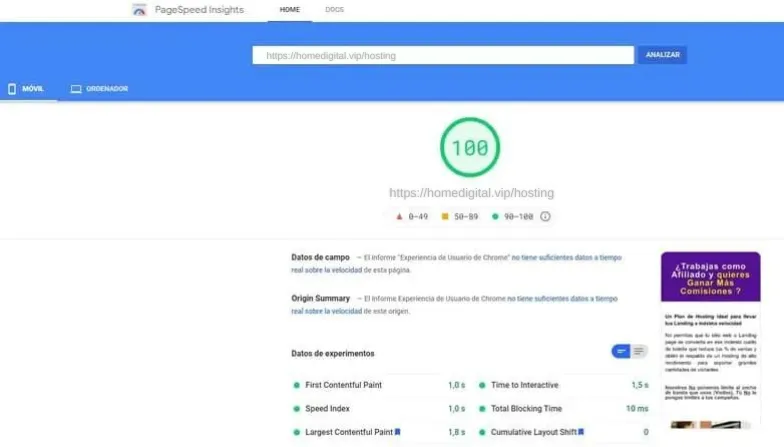The image size is (784, 447).
Task: Click the info icon next to score legend
Action: point(546,216)
